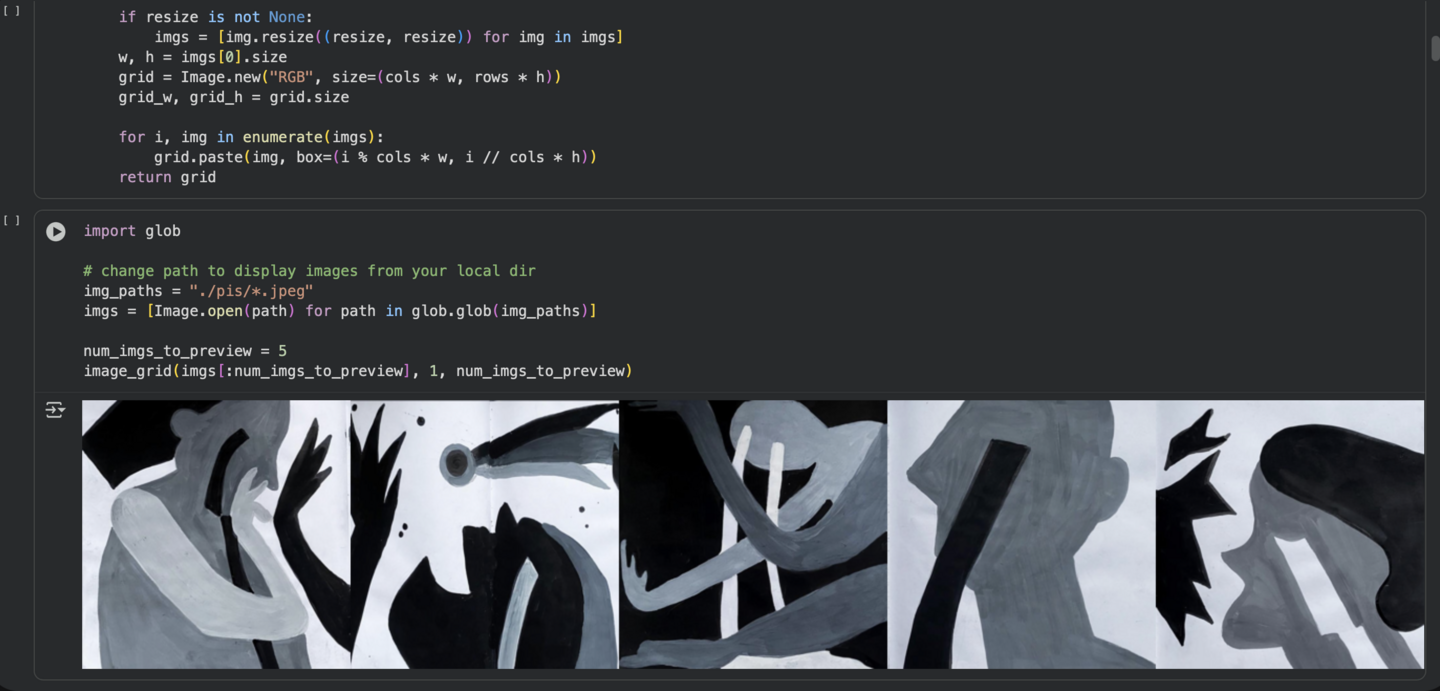Open the cell output actions icon
1440x691 pixels.
(55, 410)
